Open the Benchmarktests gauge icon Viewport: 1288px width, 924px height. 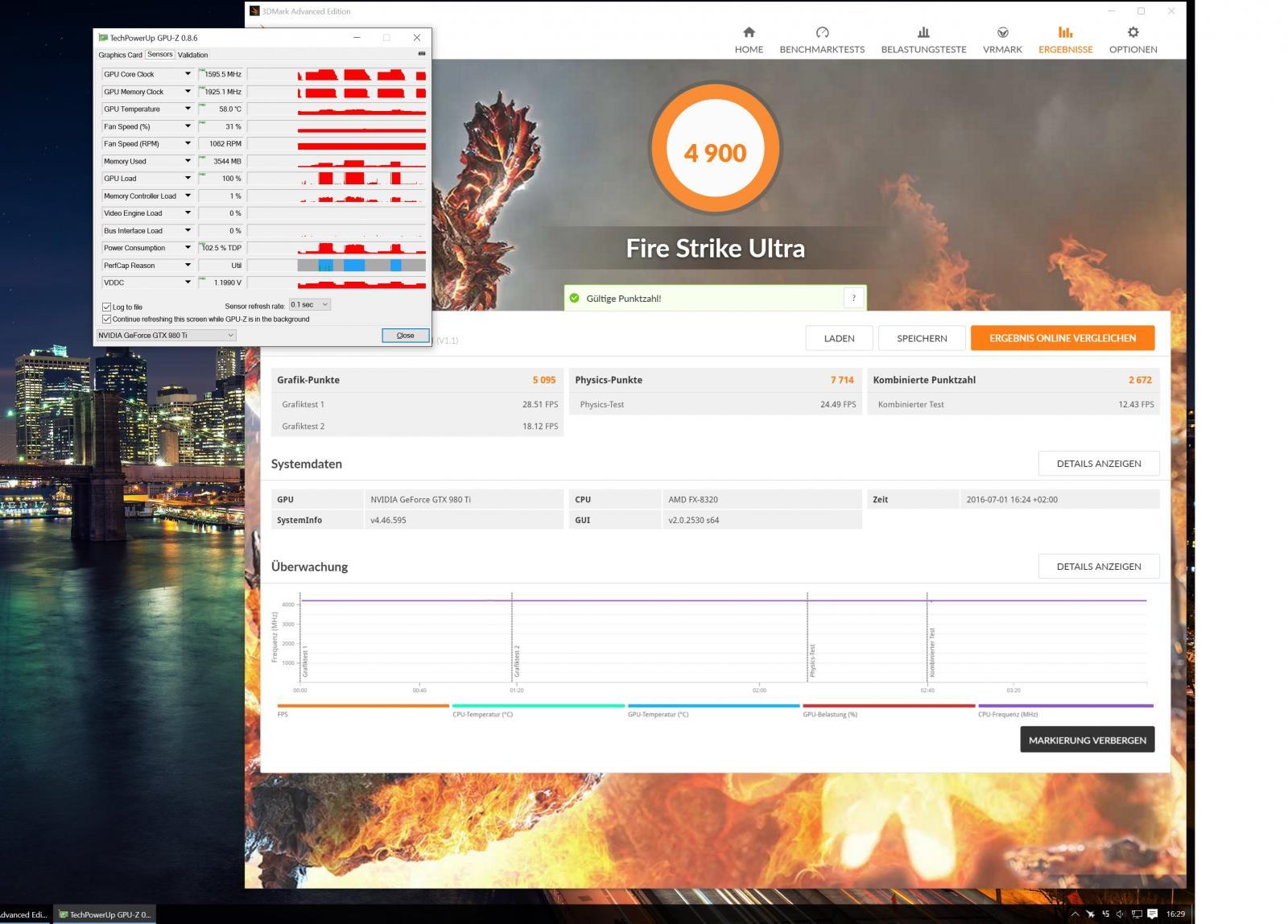(x=822, y=32)
